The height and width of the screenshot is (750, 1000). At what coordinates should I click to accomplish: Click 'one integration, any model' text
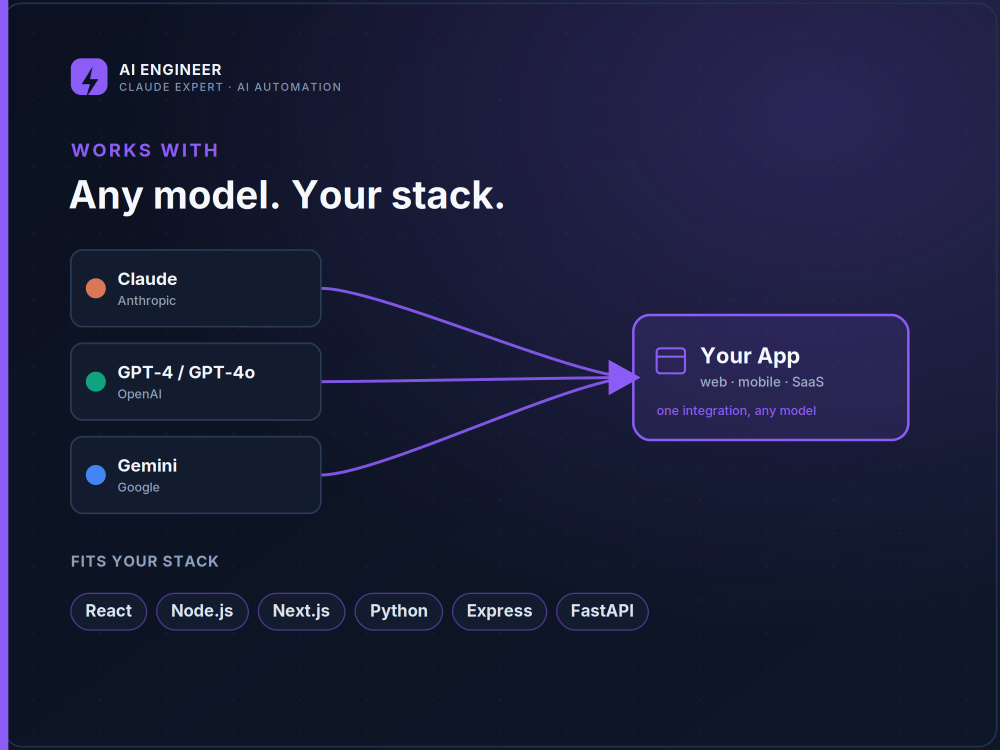click(x=736, y=411)
